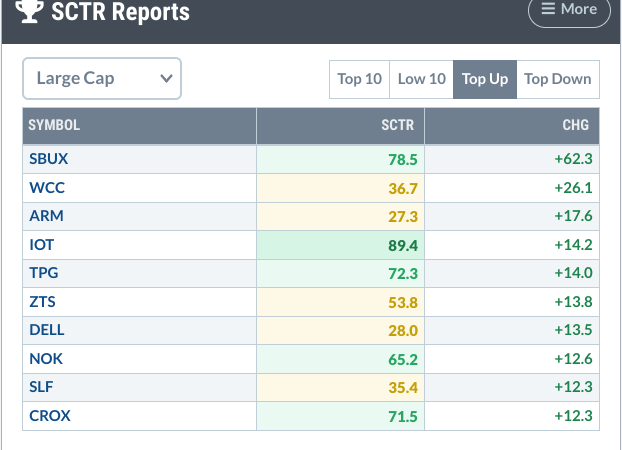
Task: Open the SLF symbol link
Action: 41,387
